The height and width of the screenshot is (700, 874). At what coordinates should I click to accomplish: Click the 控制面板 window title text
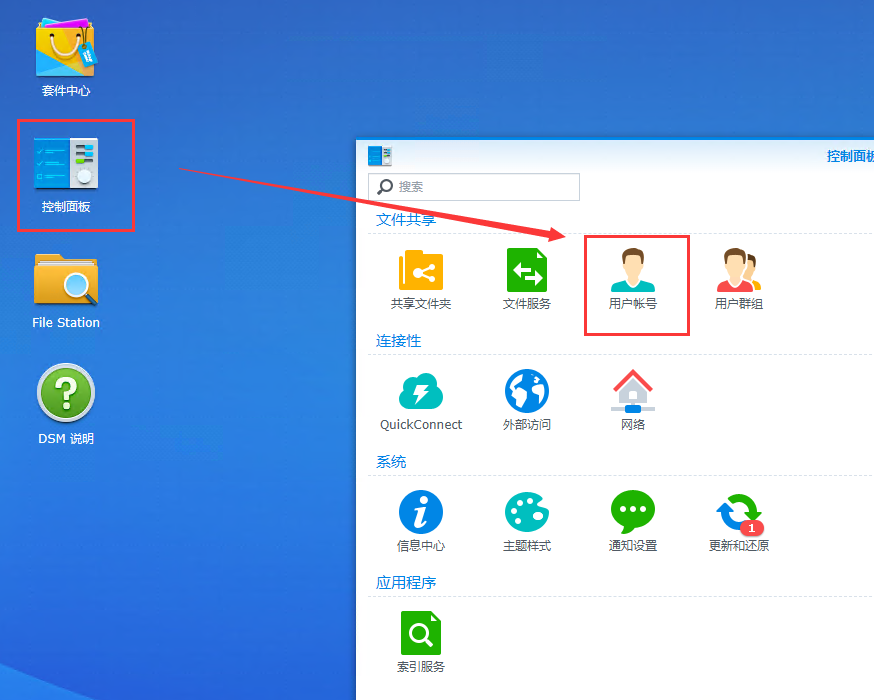pos(850,156)
